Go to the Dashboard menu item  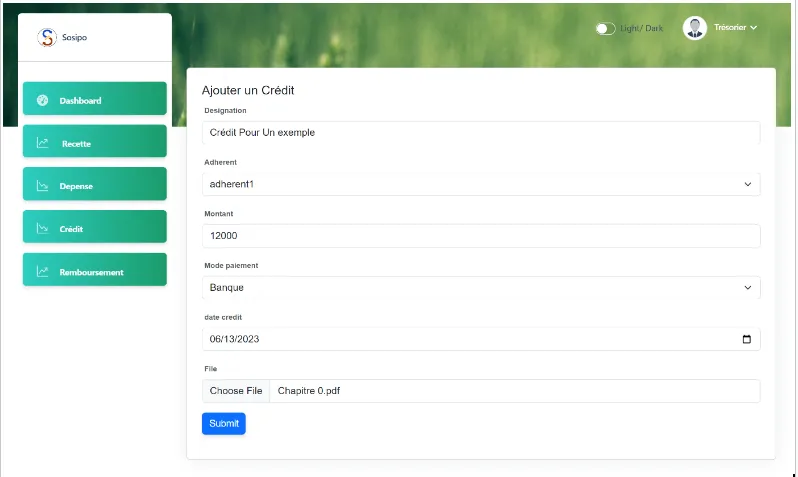click(x=95, y=98)
